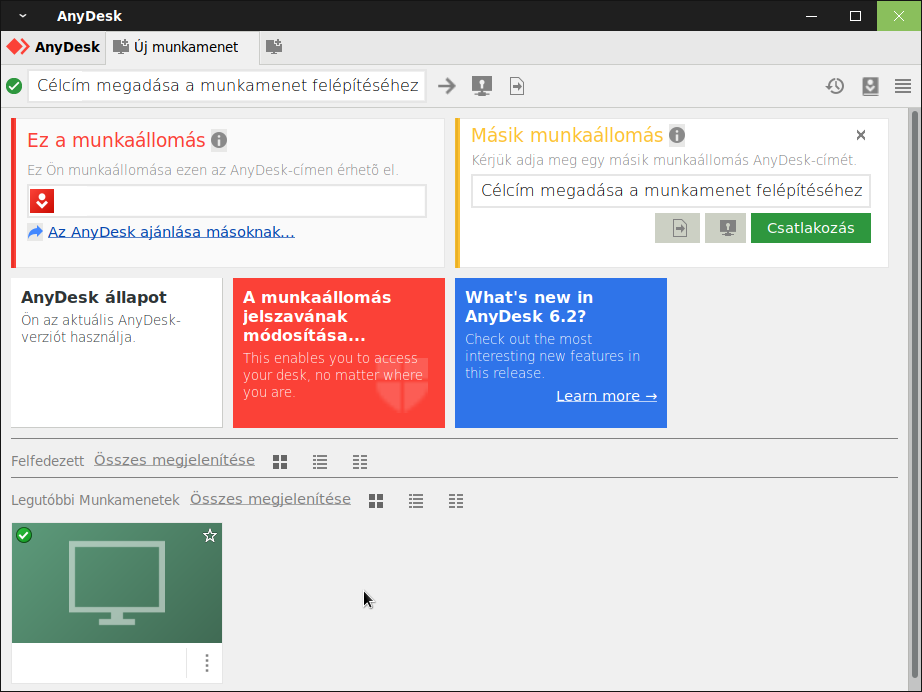Focus the top address input field
This screenshot has width=922, height=692.
[x=227, y=86]
